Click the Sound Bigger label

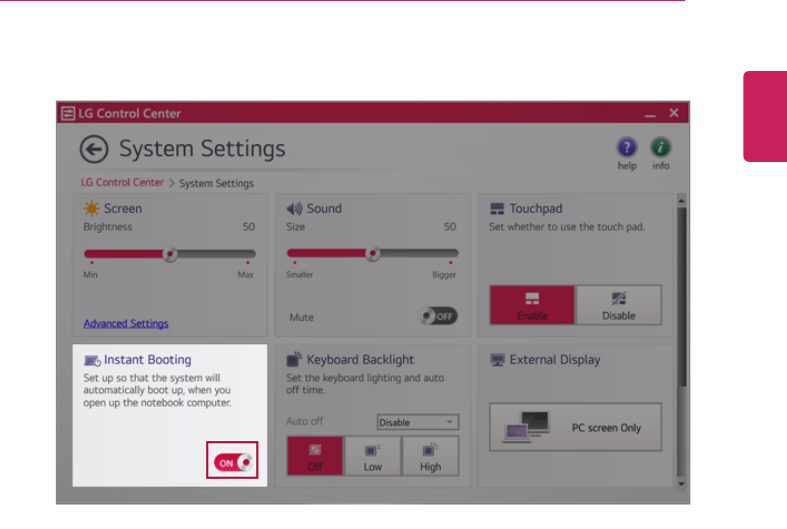pos(444,275)
